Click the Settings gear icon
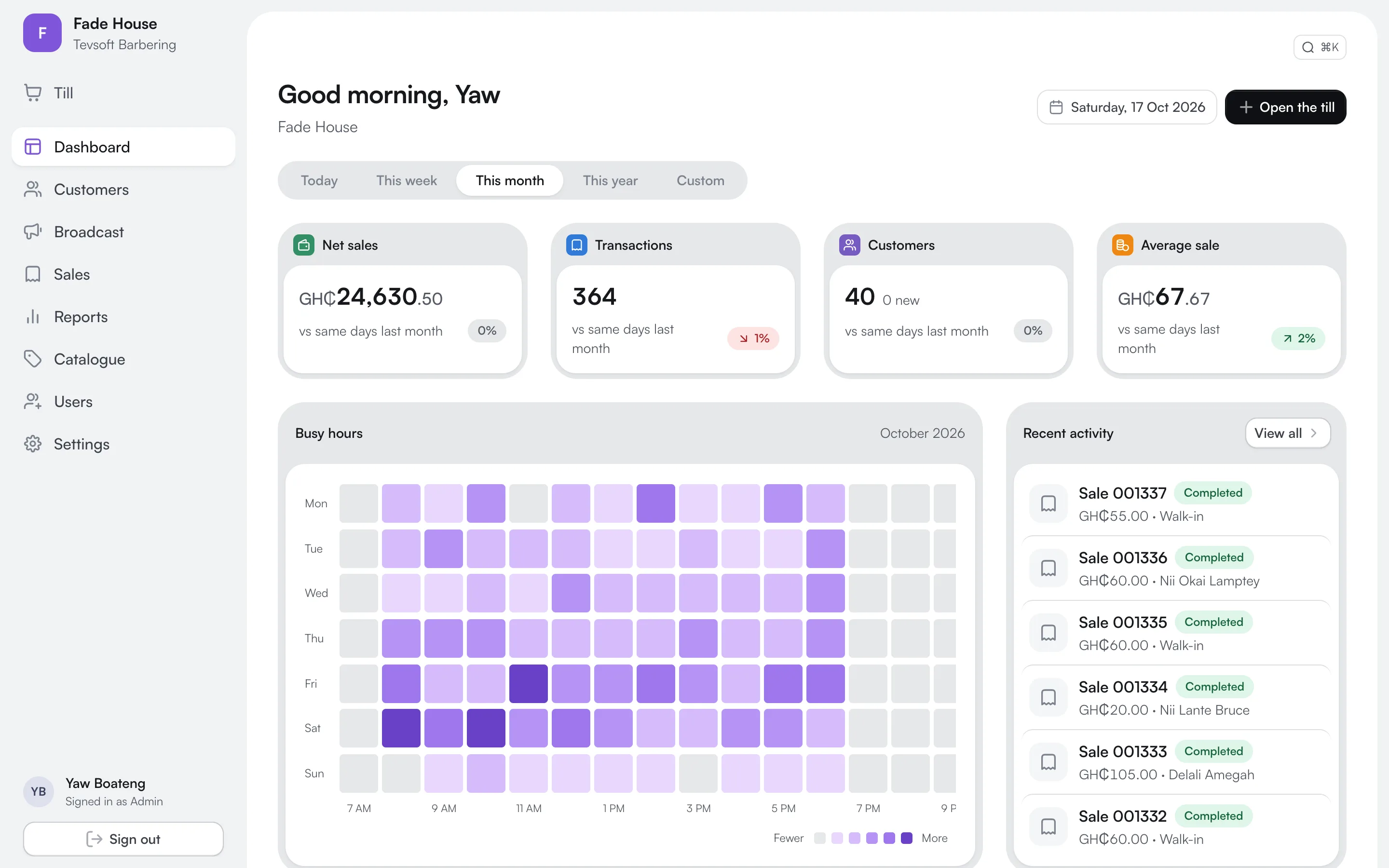 coord(33,444)
